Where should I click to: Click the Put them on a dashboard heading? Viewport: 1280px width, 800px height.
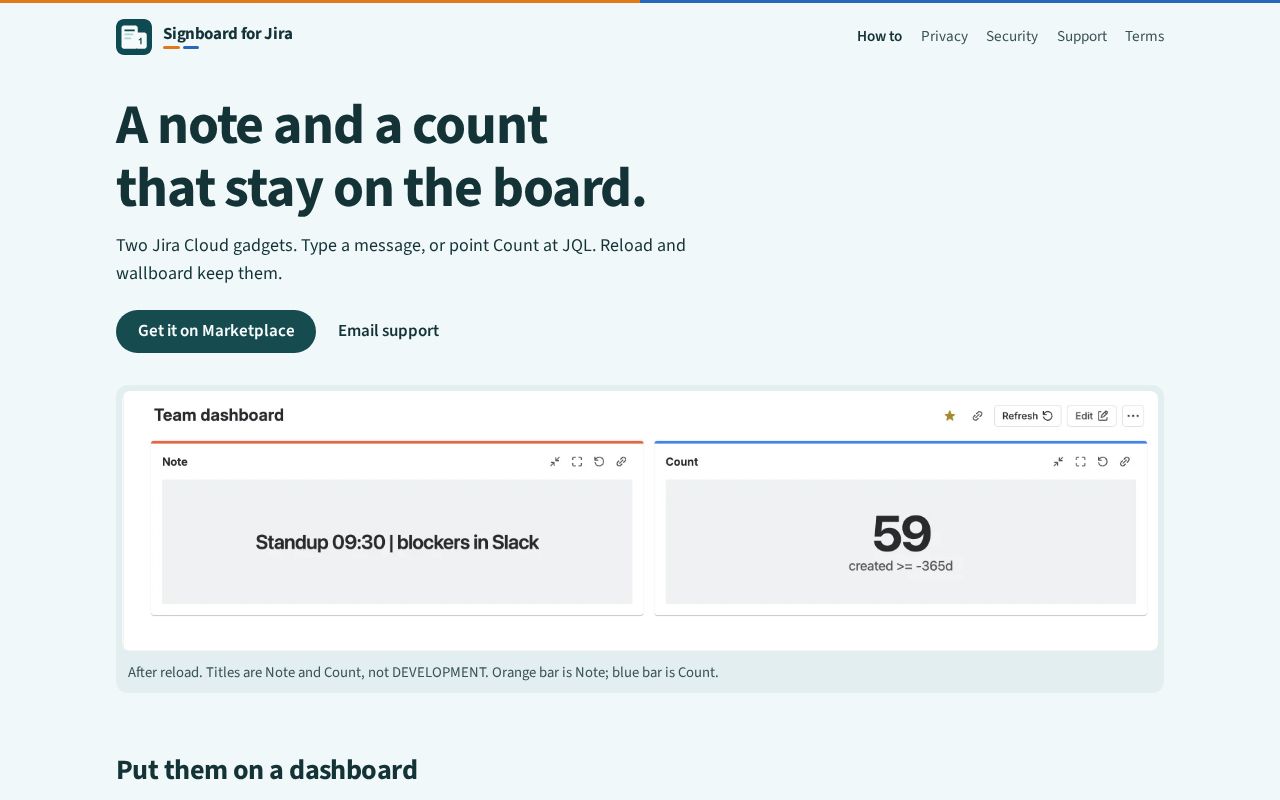[267, 770]
